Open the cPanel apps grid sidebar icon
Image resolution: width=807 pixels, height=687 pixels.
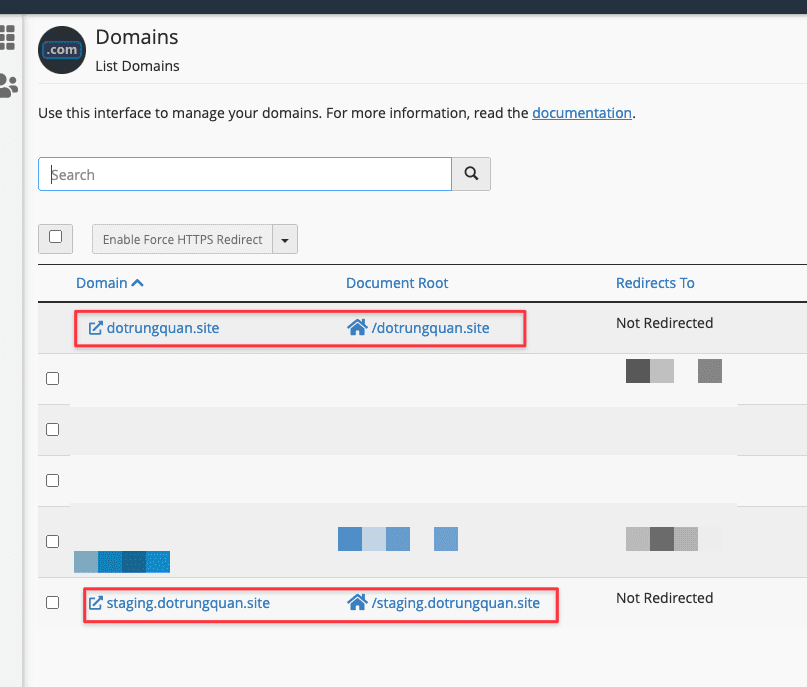pos(8,37)
